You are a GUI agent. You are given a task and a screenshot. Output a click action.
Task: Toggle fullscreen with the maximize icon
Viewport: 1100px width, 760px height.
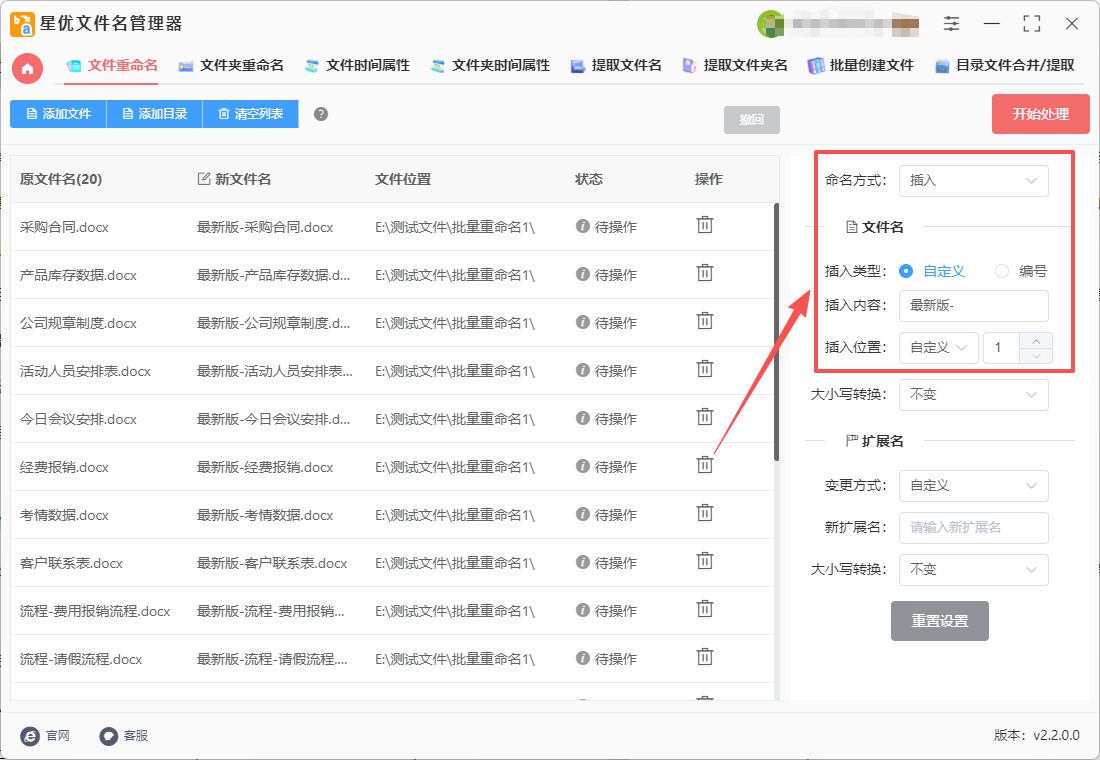click(x=1031, y=24)
